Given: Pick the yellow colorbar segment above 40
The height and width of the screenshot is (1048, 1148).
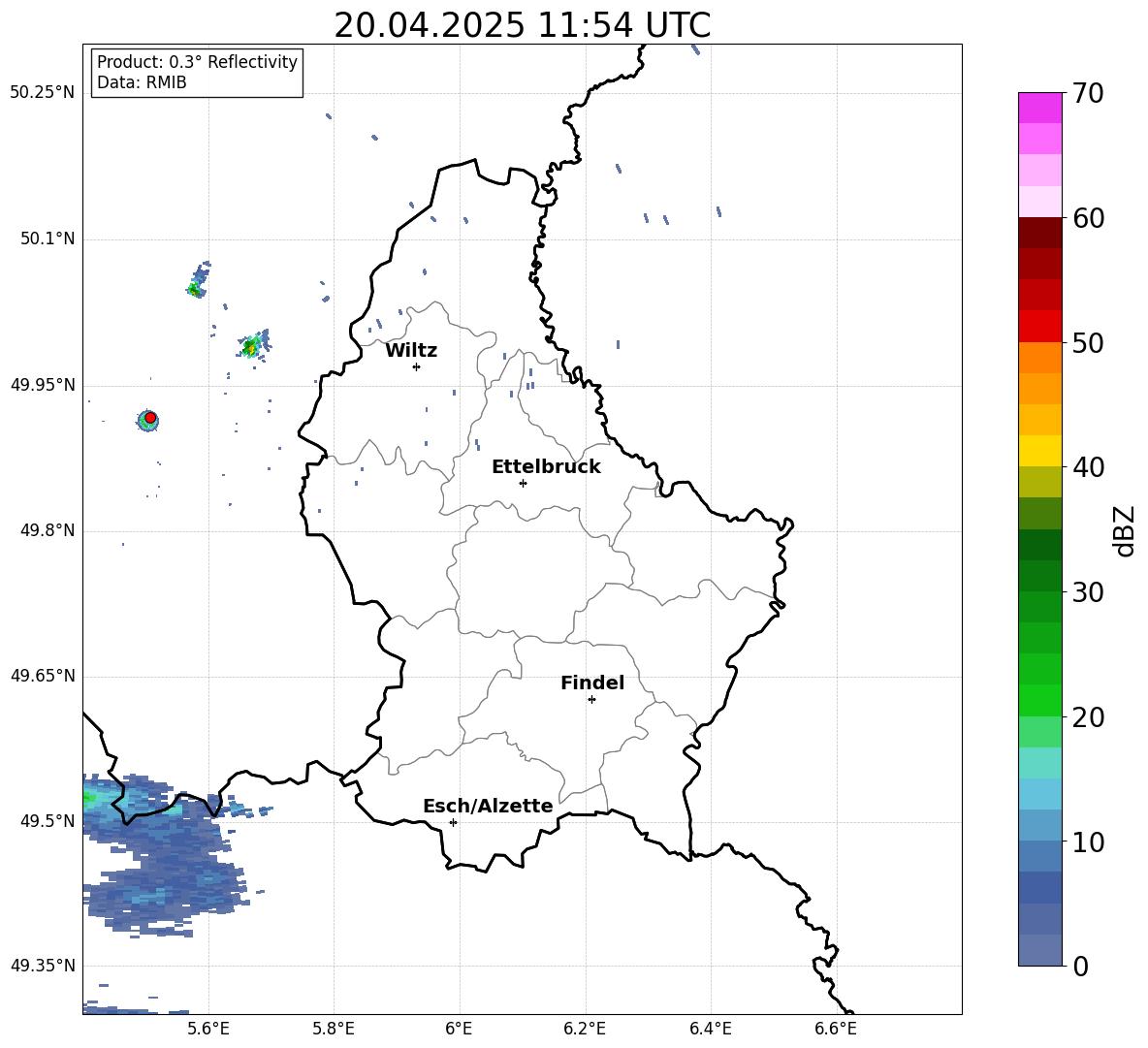Looking at the screenshot, I should point(1039,451).
